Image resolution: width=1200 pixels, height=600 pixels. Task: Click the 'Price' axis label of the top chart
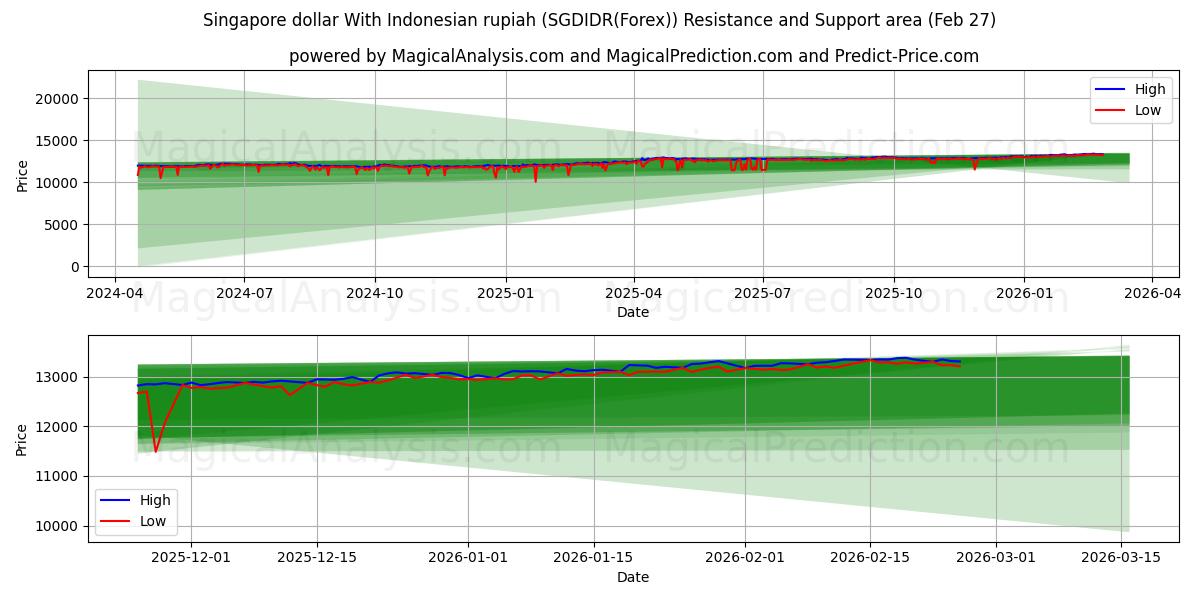(22, 174)
